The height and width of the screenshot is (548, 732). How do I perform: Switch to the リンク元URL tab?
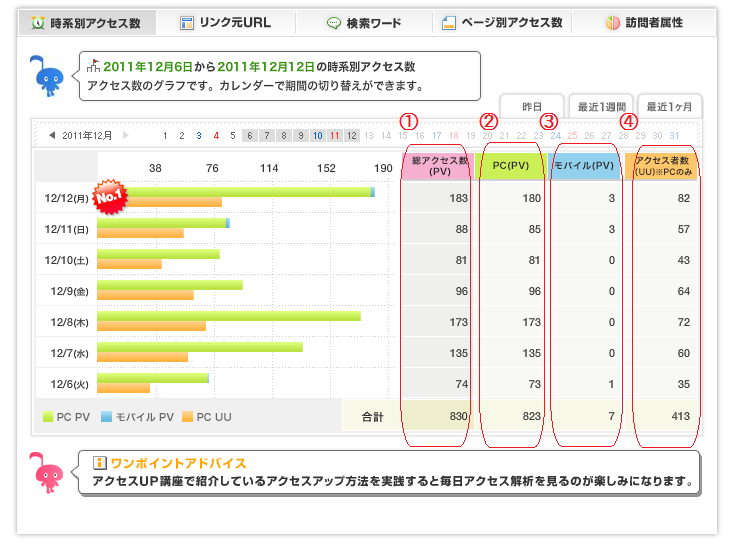pos(225,23)
